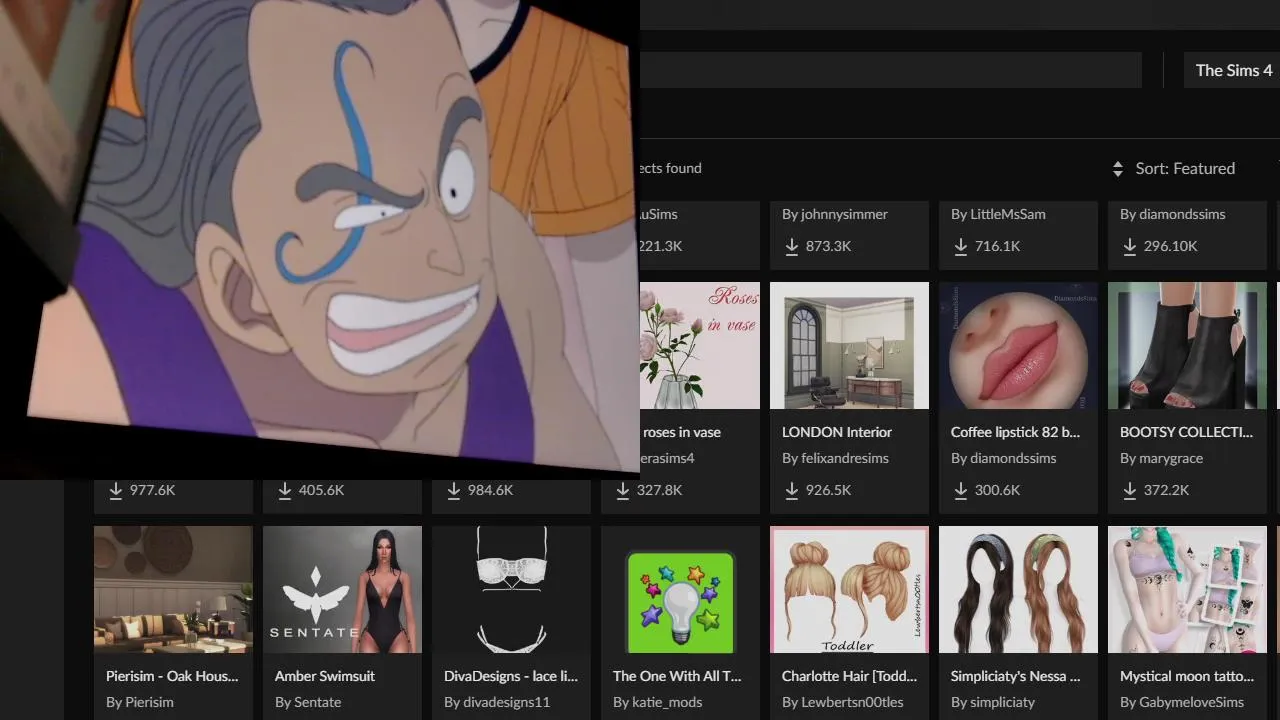This screenshot has height=720, width=1280.
Task: Click download icon next to 296.10K
Action: tap(1130, 246)
